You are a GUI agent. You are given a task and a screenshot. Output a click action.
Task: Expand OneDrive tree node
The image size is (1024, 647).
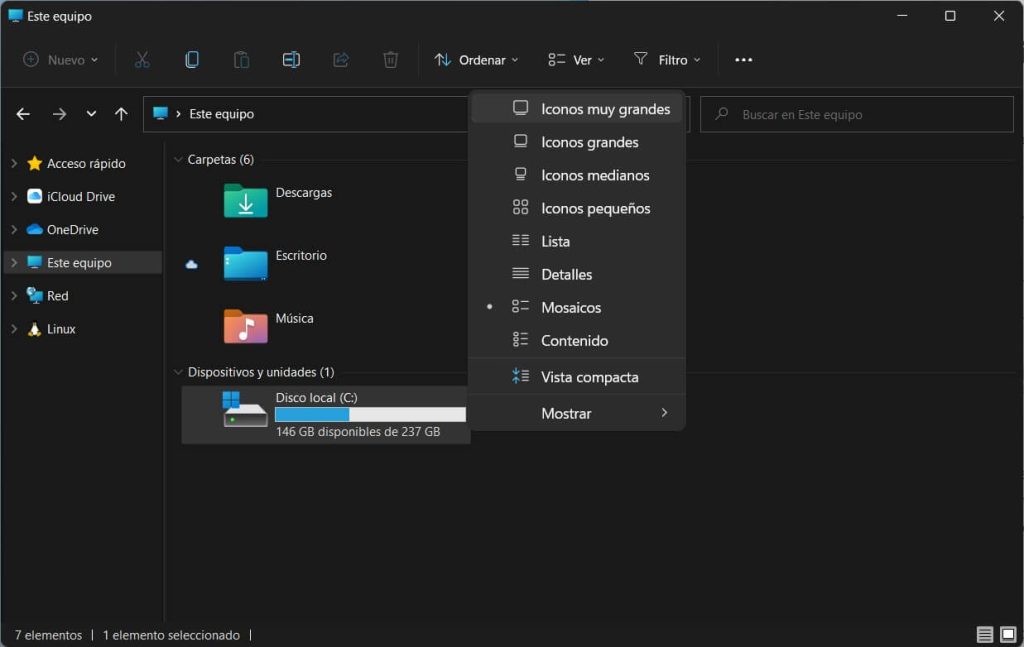click(14, 229)
